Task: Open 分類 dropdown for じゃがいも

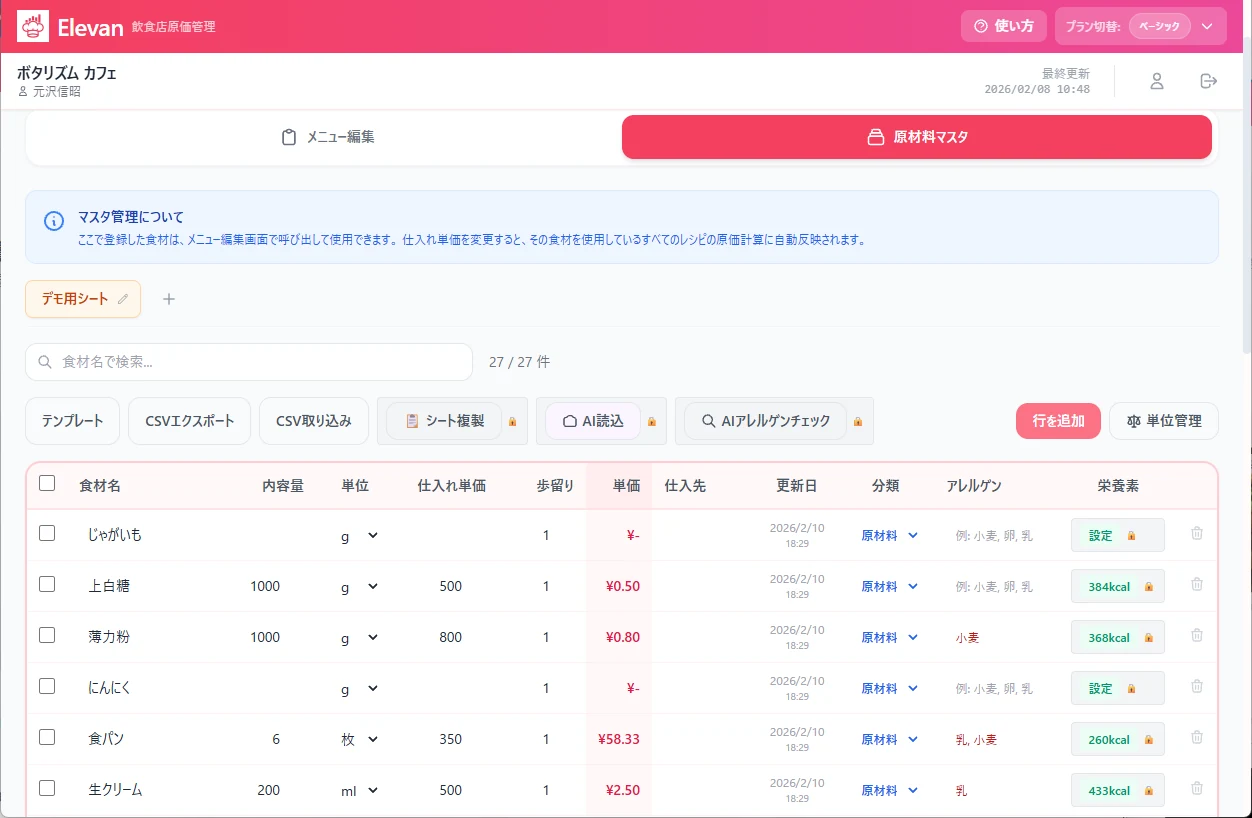Action: coord(889,535)
